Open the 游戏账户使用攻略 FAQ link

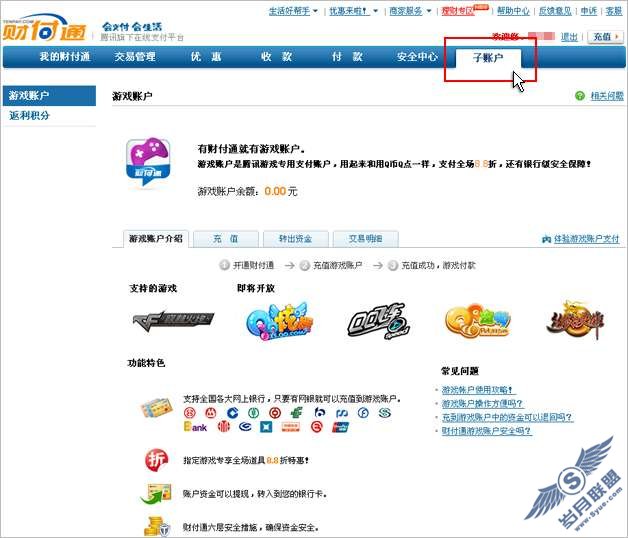point(477,390)
